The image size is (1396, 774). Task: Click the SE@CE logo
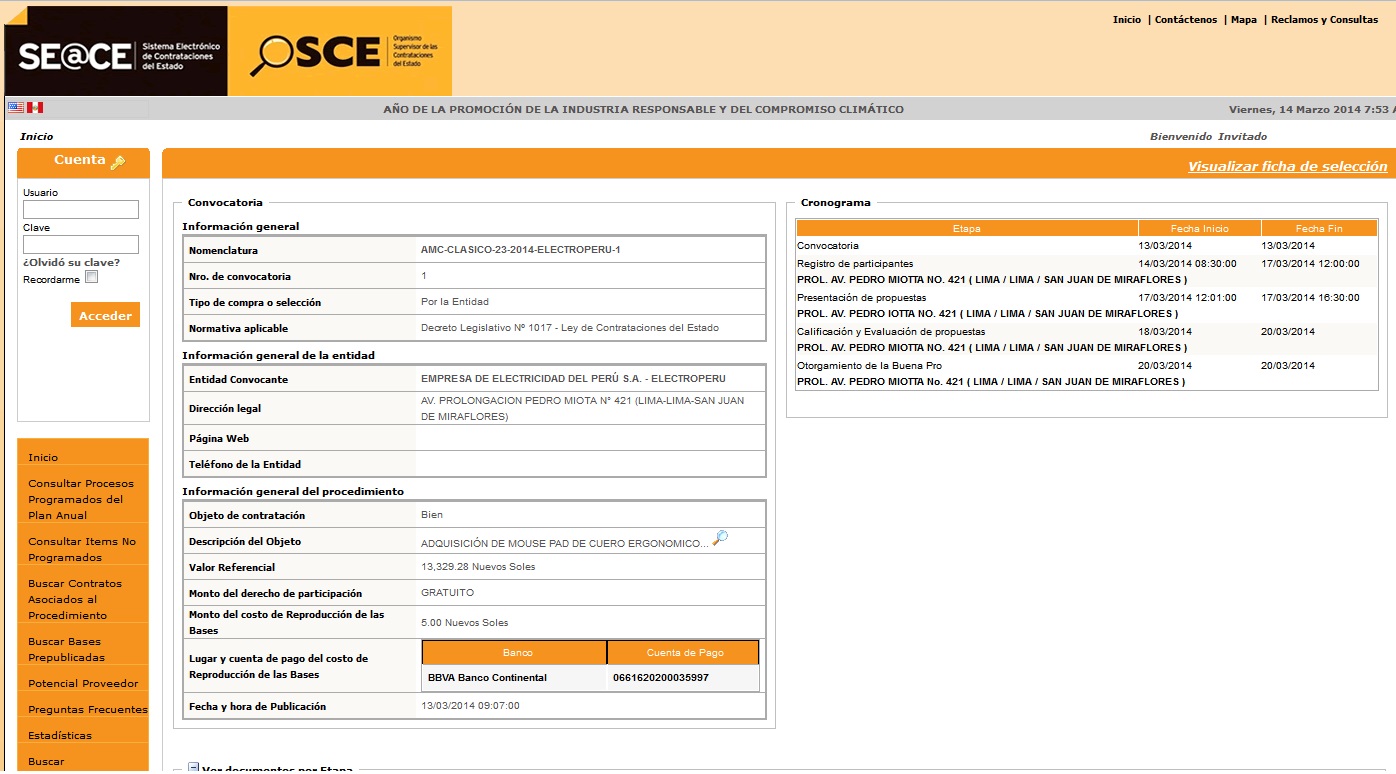coord(116,52)
